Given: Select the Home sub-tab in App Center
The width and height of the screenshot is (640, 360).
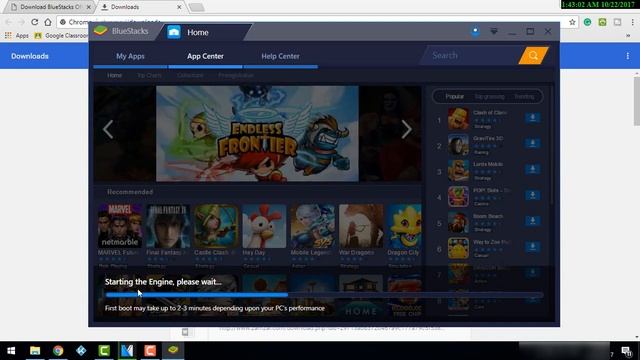Looking at the screenshot, I should (x=115, y=76).
